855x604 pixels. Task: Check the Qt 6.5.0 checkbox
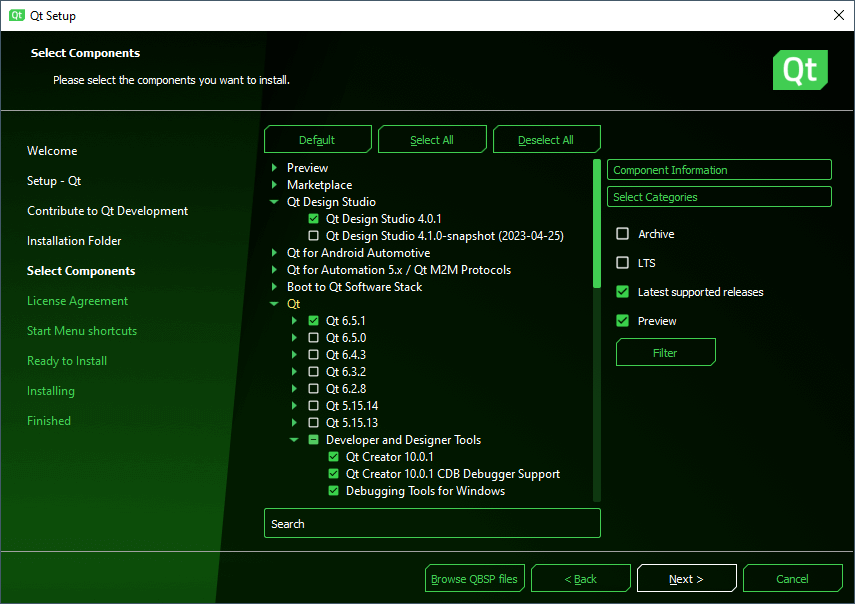click(314, 338)
